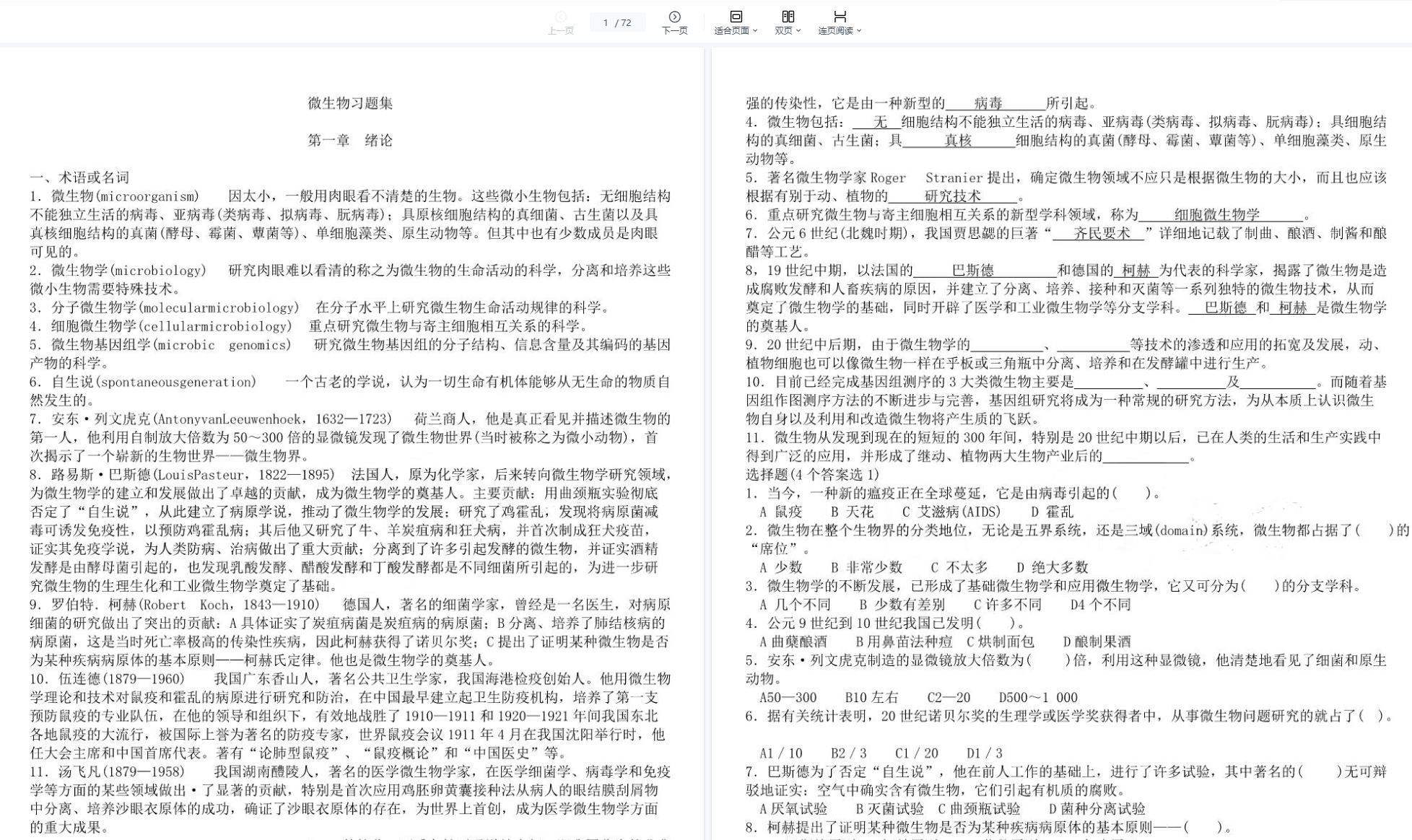Image resolution: width=1412 pixels, height=840 pixels.
Task: Click the next page arrow icon
Action: (x=674, y=17)
